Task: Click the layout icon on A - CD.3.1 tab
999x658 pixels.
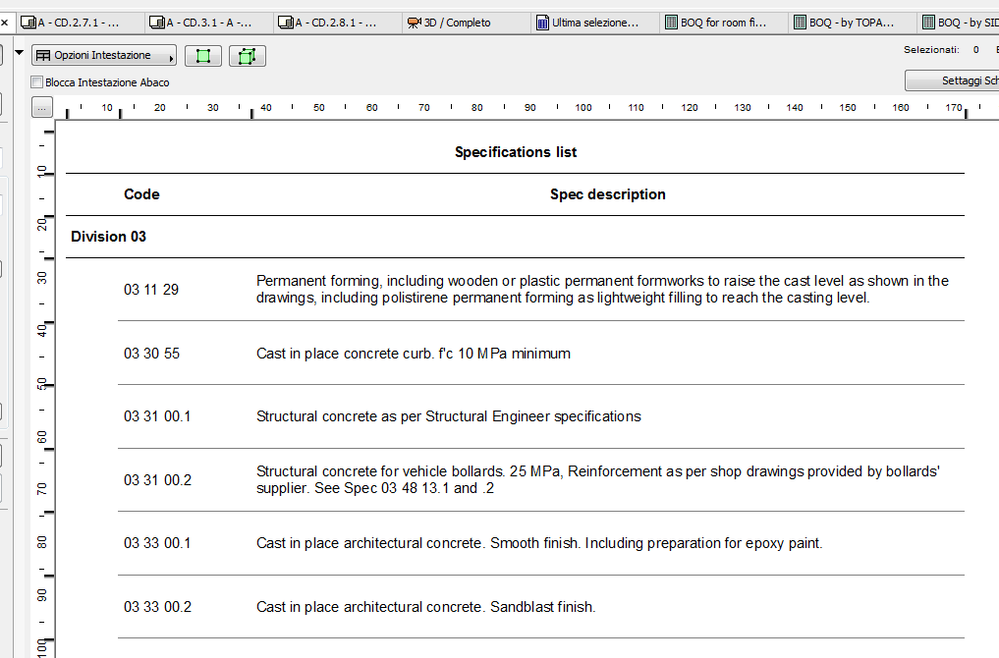Action: (157, 23)
